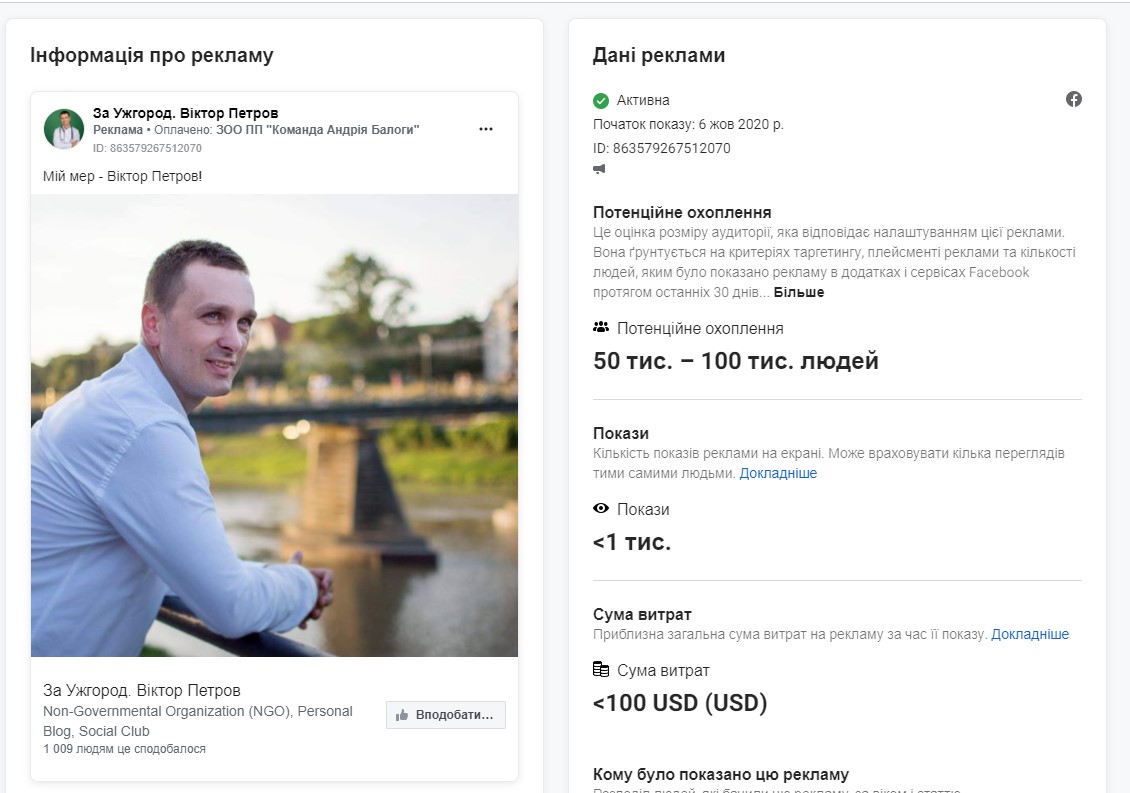This screenshot has height=793, width=1130.
Task: Click the coins icon next to Сума витрат
Action: click(x=600, y=669)
